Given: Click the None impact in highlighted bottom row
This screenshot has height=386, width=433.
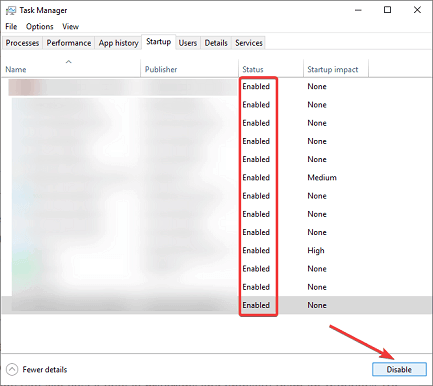Looking at the screenshot, I should (x=317, y=305).
